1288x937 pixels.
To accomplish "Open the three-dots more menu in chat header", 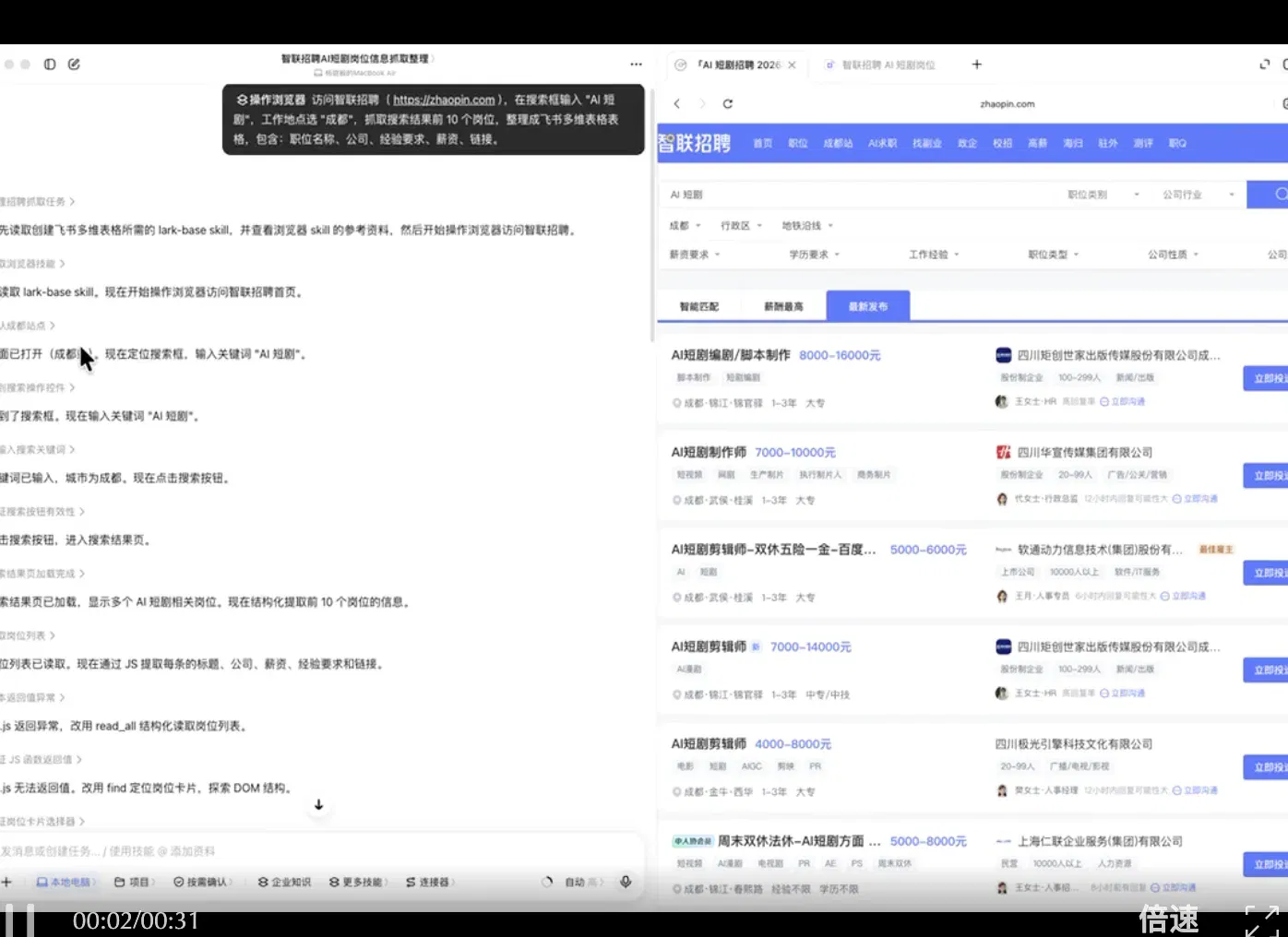I will tap(636, 65).
